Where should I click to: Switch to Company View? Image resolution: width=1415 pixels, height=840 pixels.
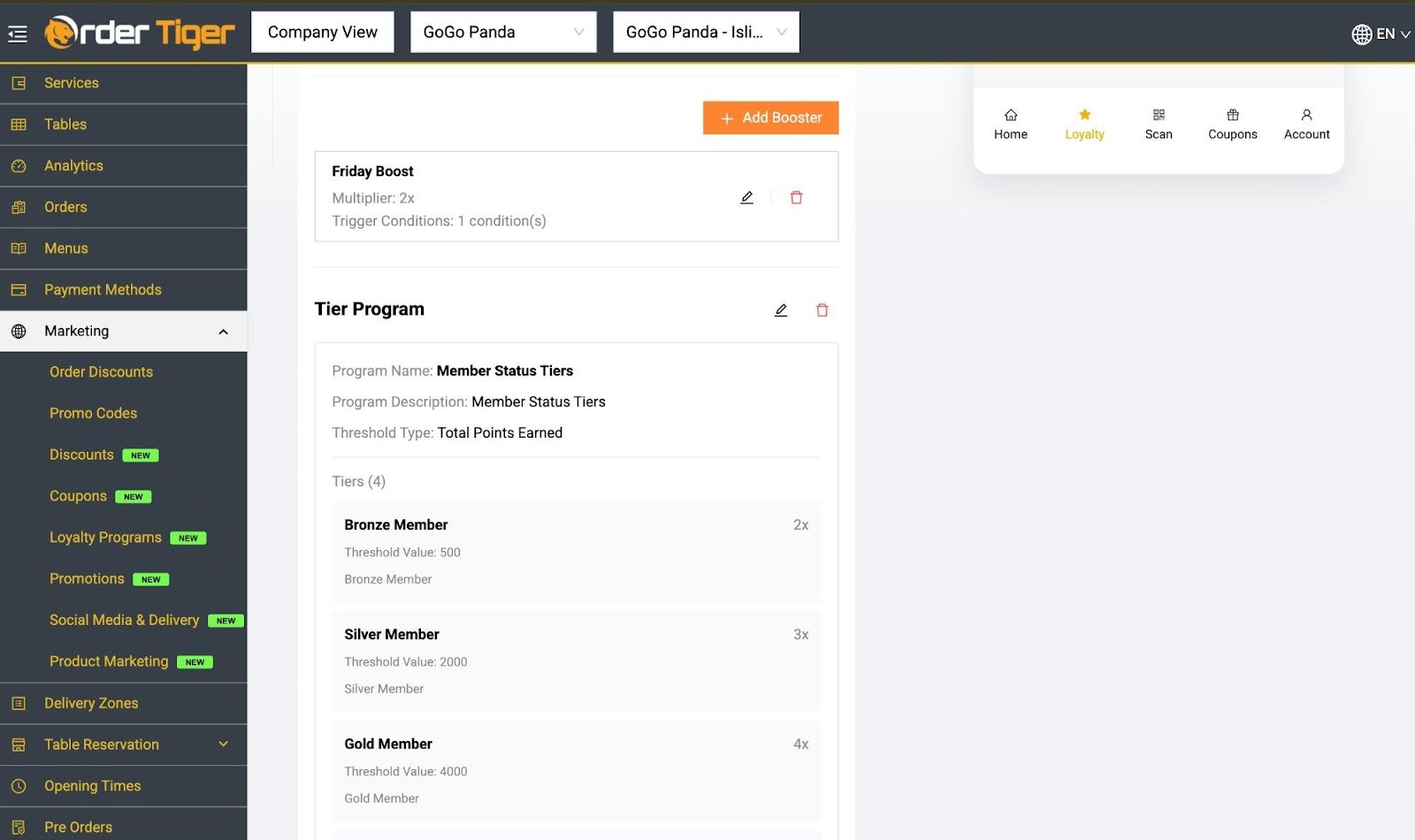click(x=322, y=31)
